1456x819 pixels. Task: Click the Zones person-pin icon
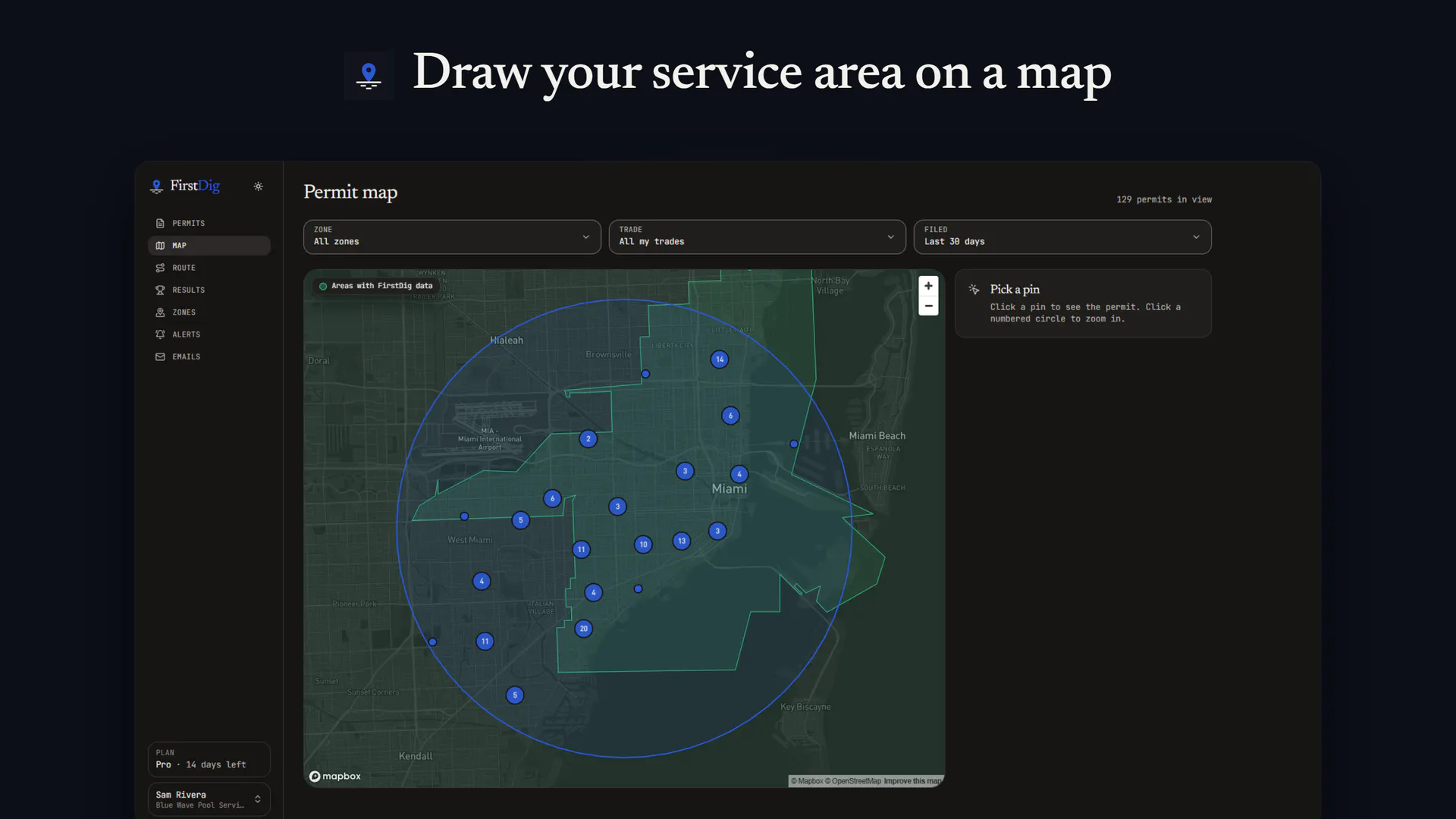point(160,312)
